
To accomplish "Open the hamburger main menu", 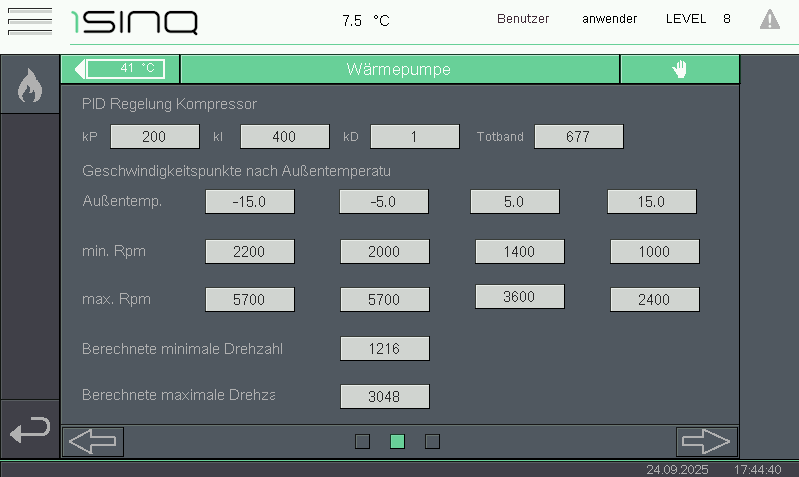I will tap(29, 20).
